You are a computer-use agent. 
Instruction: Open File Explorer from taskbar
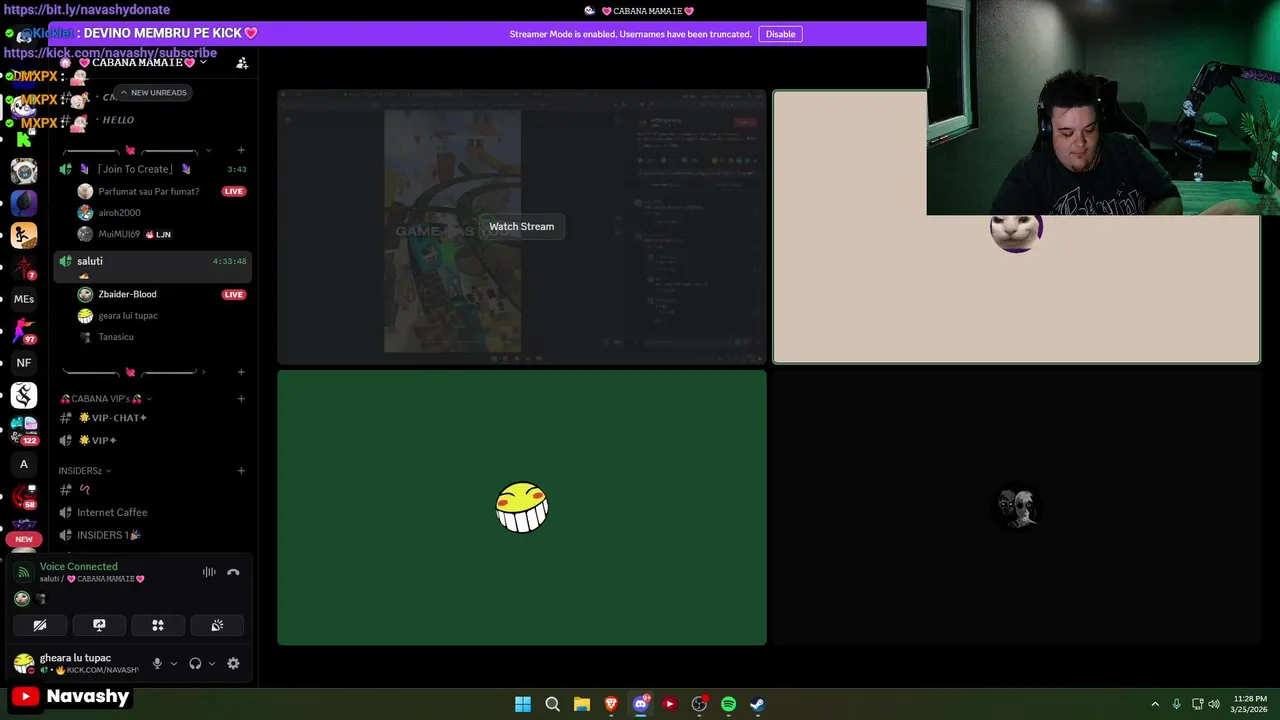pyautogui.click(x=581, y=704)
